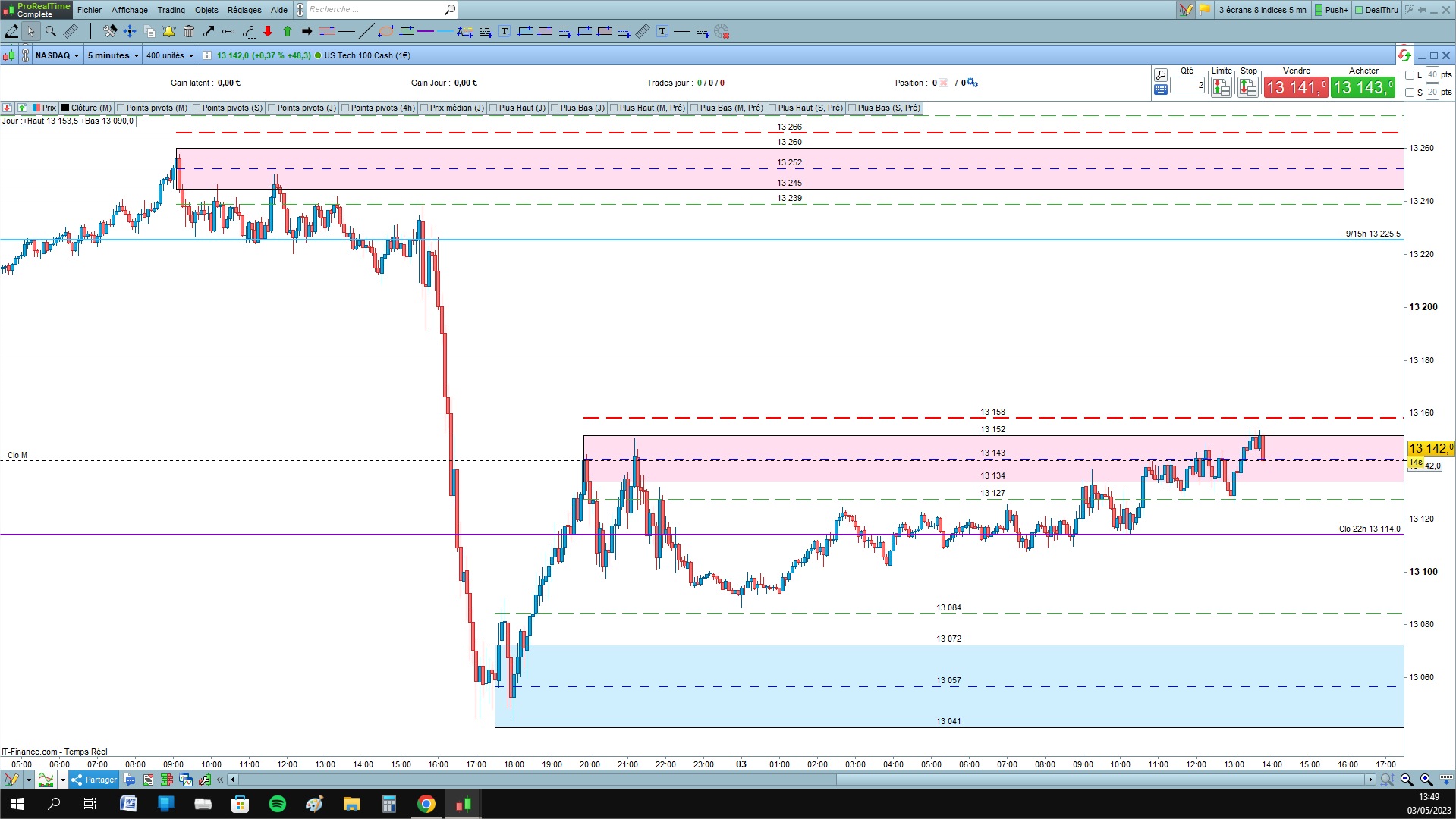
Task: Click the Clôture (M) black color swatch
Action: coord(65,108)
